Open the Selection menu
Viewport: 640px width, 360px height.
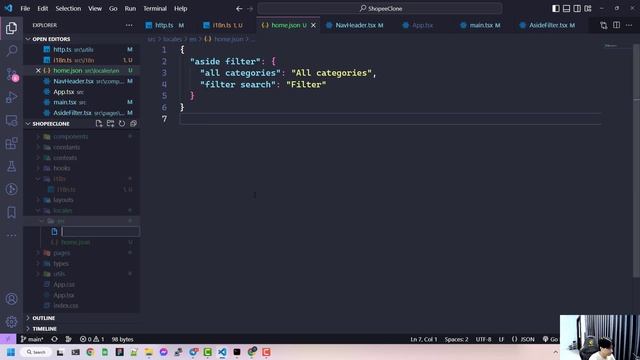[68, 9]
